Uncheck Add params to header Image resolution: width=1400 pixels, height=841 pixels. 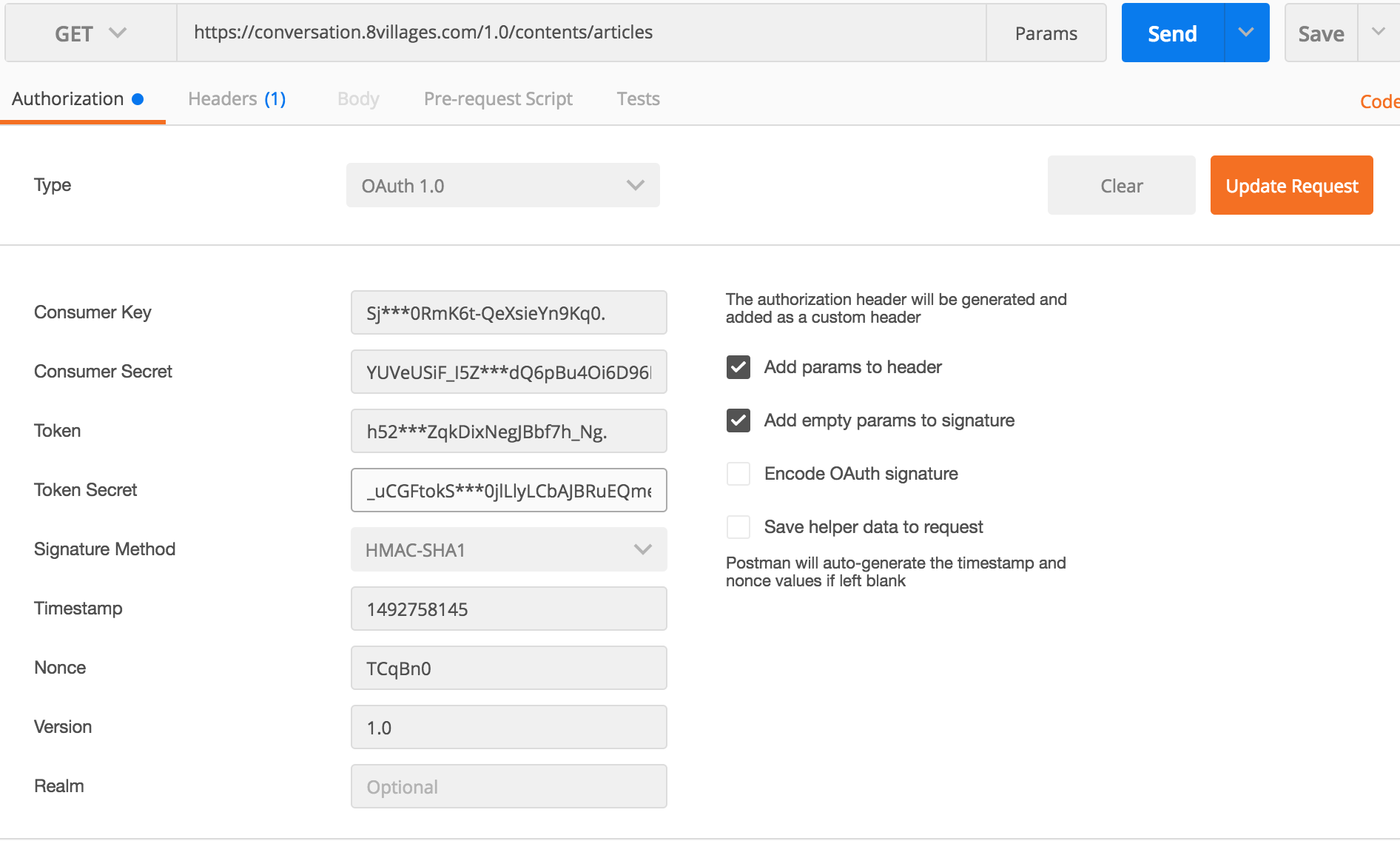point(738,367)
